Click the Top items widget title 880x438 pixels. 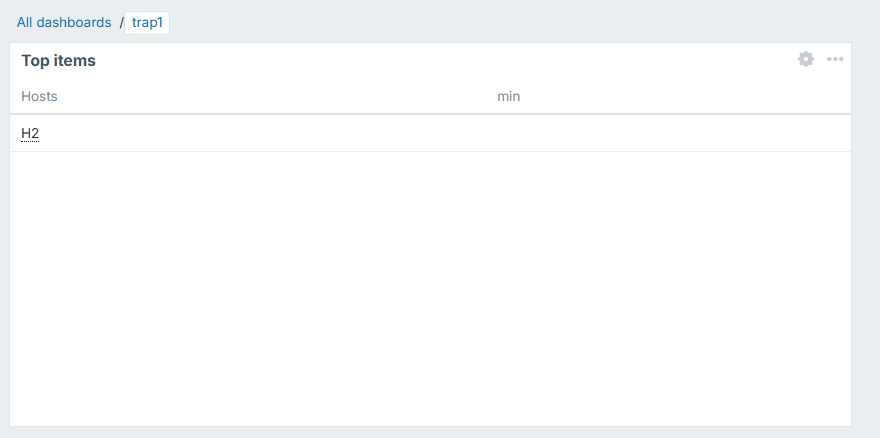coord(58,60)
